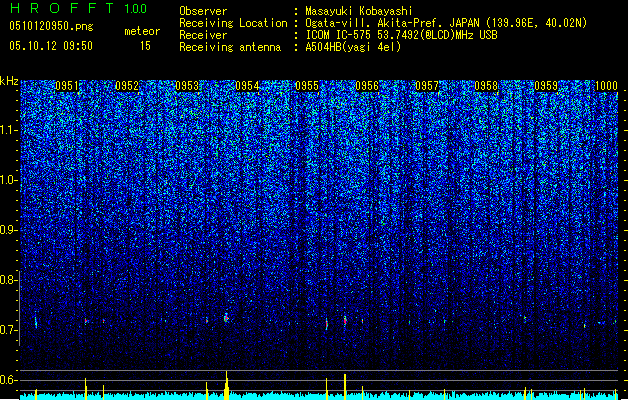The image size is (629, 400).
Task: Click the meteor count label
Action: (142, 31)
